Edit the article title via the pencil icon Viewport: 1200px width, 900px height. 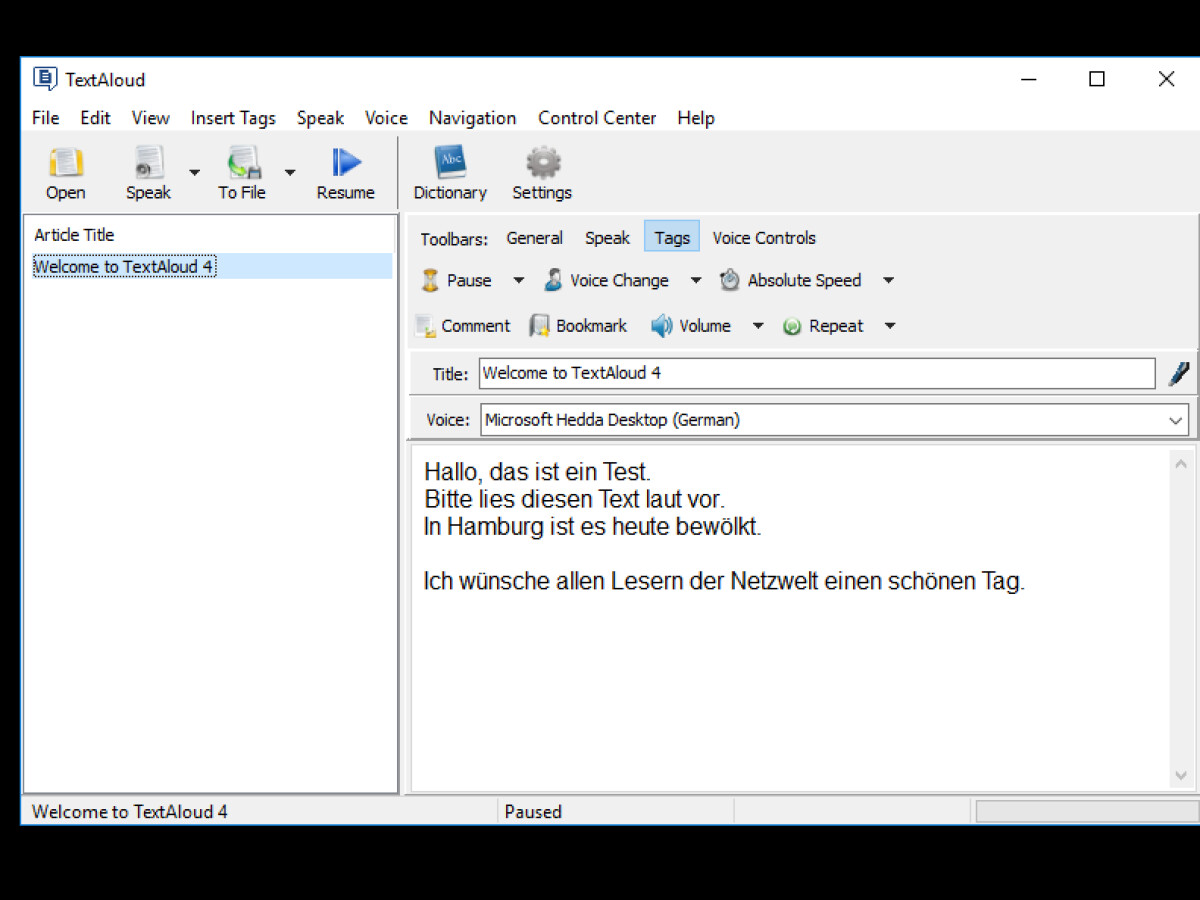tap(1179, 373)
